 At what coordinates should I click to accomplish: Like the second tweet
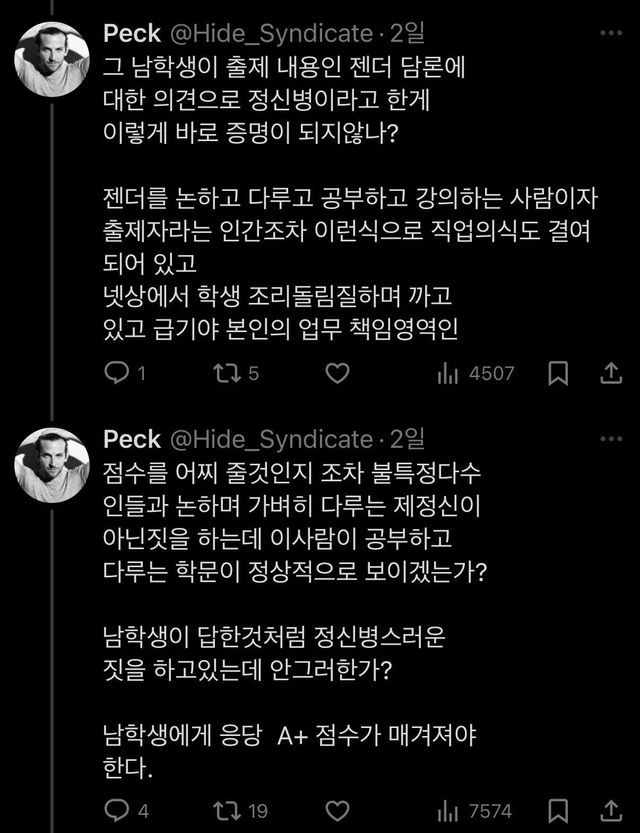(338, 810)
